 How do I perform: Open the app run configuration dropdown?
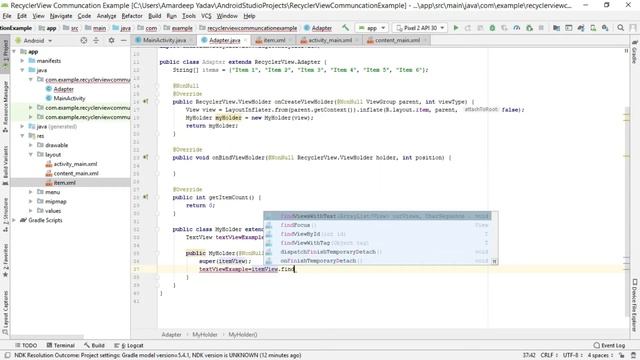pyautogui.click(x=371, y=28)
